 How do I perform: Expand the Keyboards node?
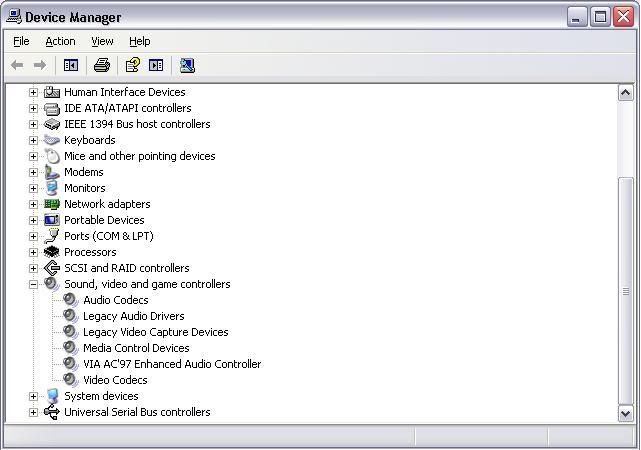pyautogui.click(x=33, y=140)
